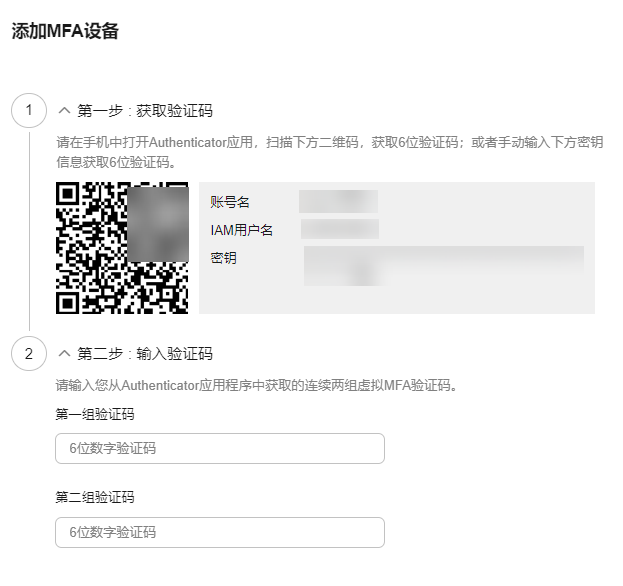Click the 第二组验证码 field label

[95, 497]
